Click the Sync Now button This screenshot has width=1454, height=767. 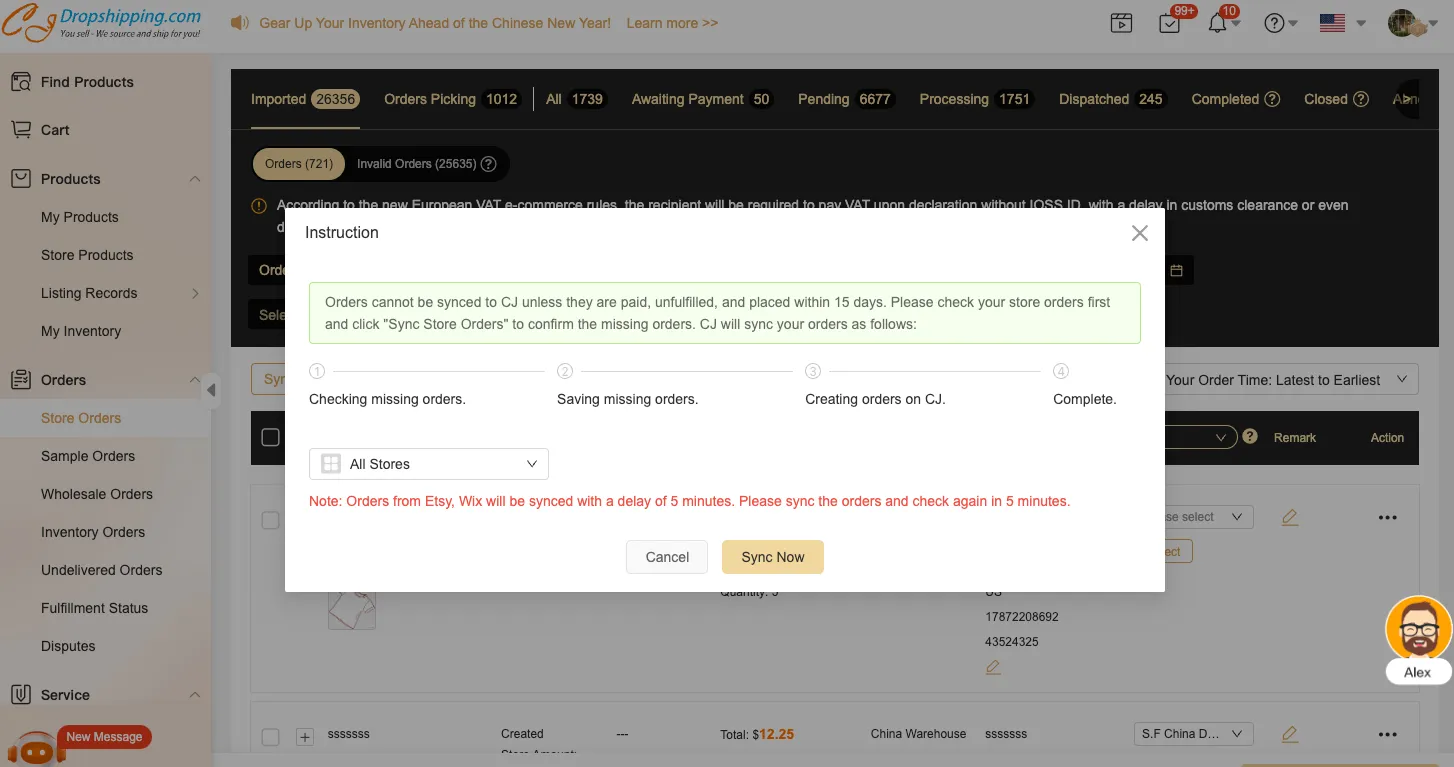click(x=772, y=557)
